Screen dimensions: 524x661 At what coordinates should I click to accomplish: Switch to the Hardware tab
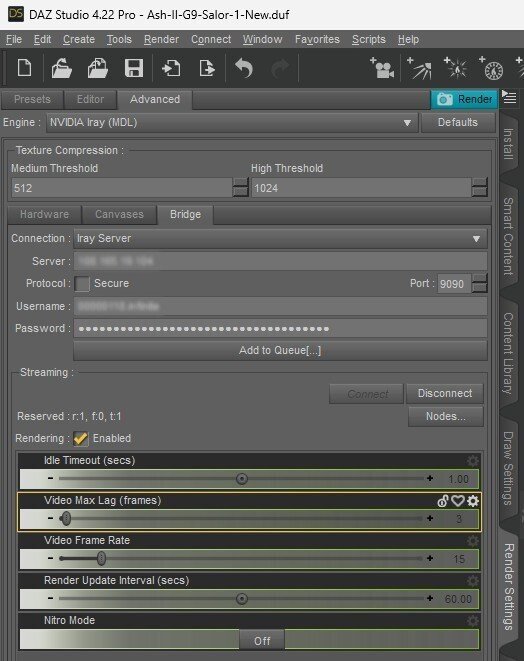tap(44, 215)
